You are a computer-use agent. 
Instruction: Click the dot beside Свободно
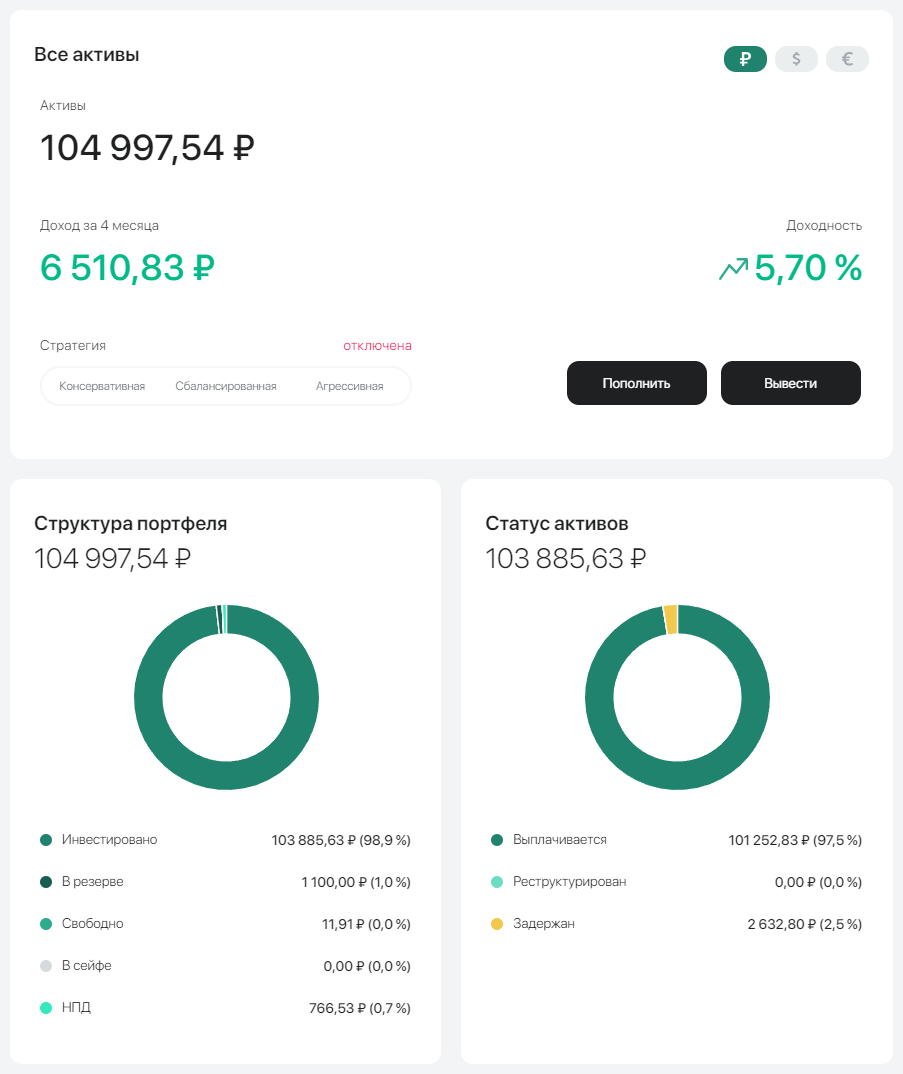[x=43, y=924]
